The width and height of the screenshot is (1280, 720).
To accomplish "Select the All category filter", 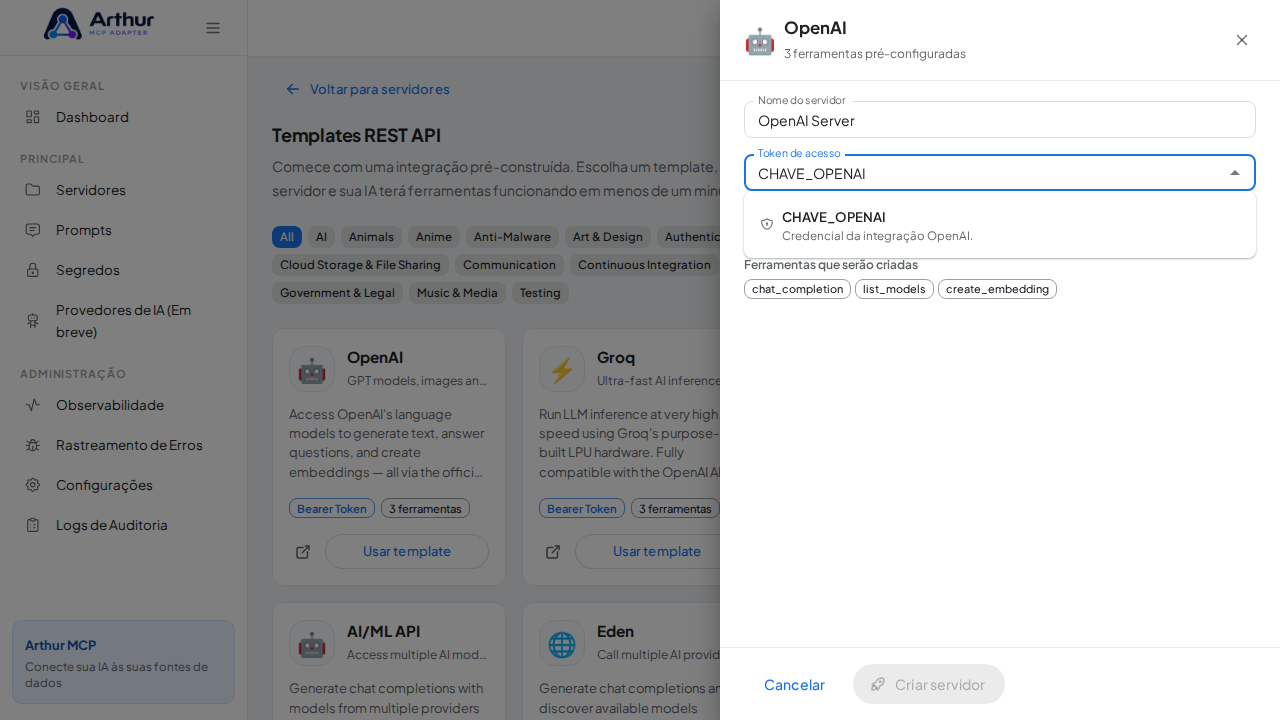I will [287, 237].
